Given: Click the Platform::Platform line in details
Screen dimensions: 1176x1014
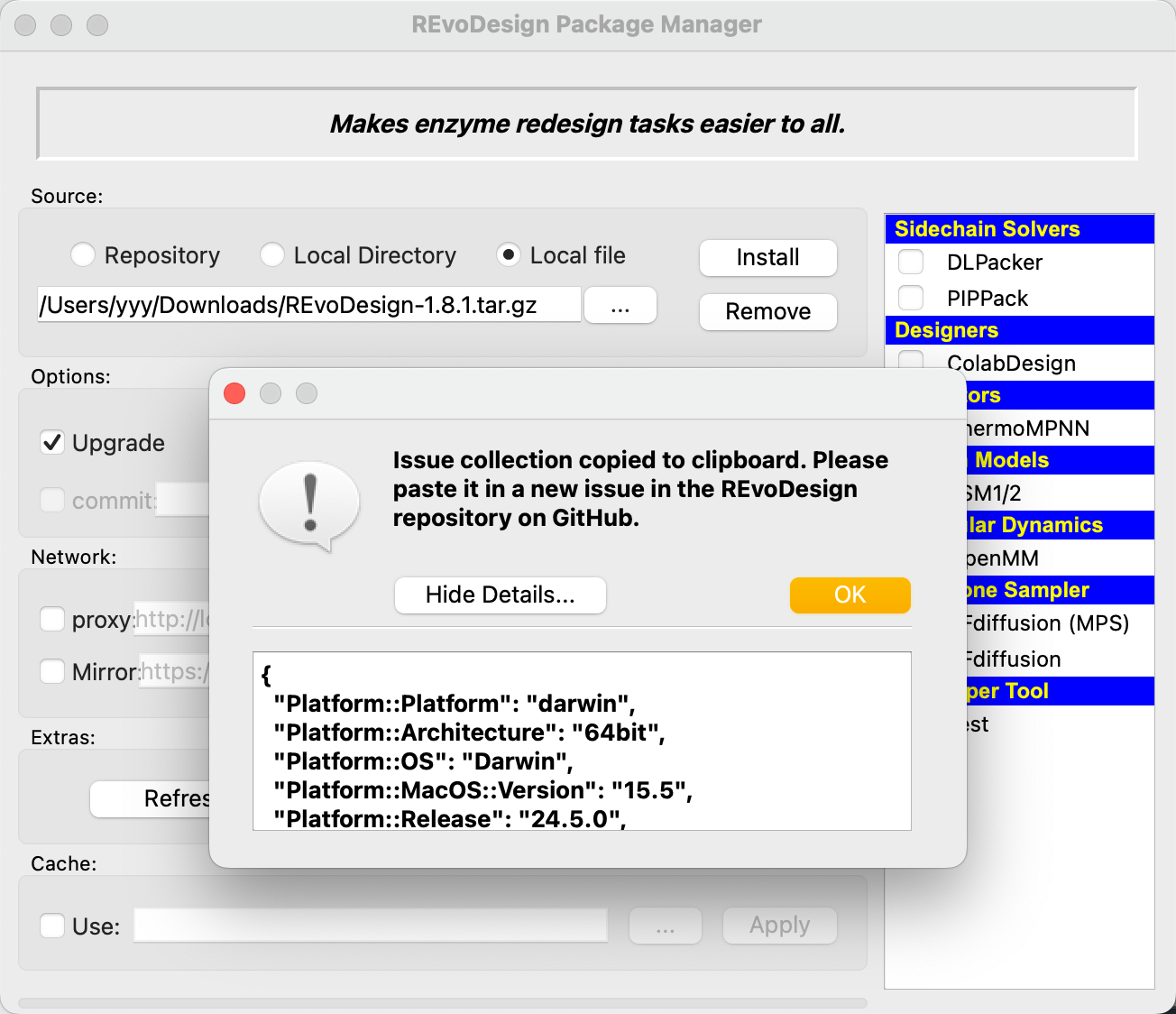Looking at the screenshot, I should point(454,704).
